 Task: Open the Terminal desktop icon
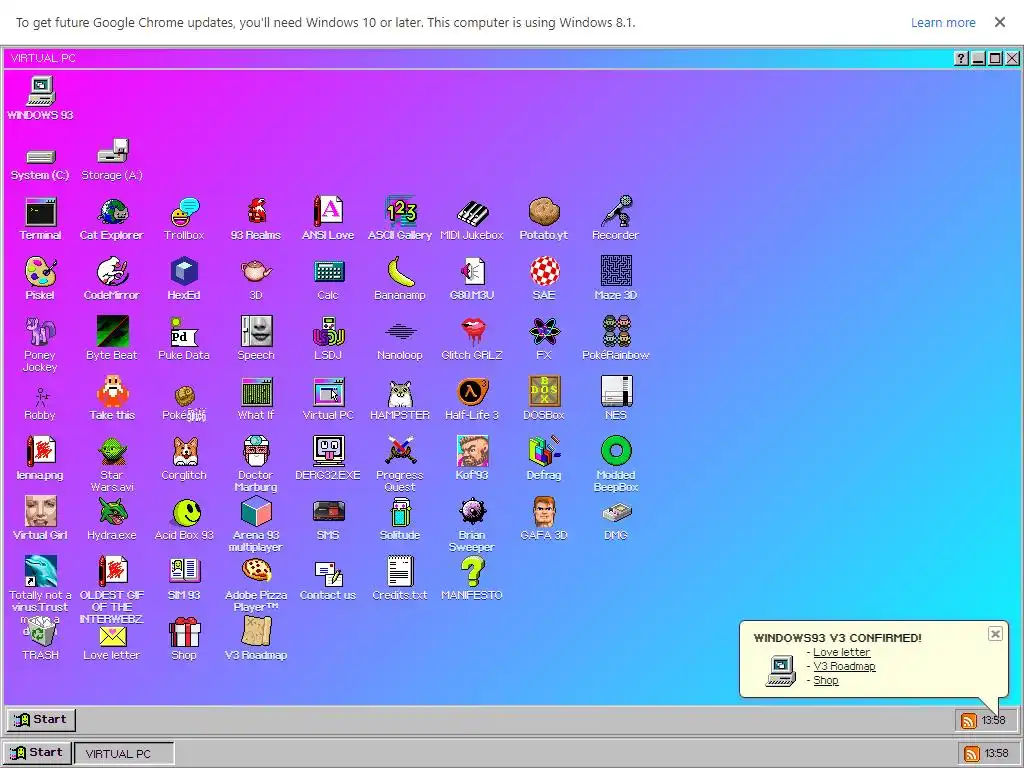tap(40, 219)
